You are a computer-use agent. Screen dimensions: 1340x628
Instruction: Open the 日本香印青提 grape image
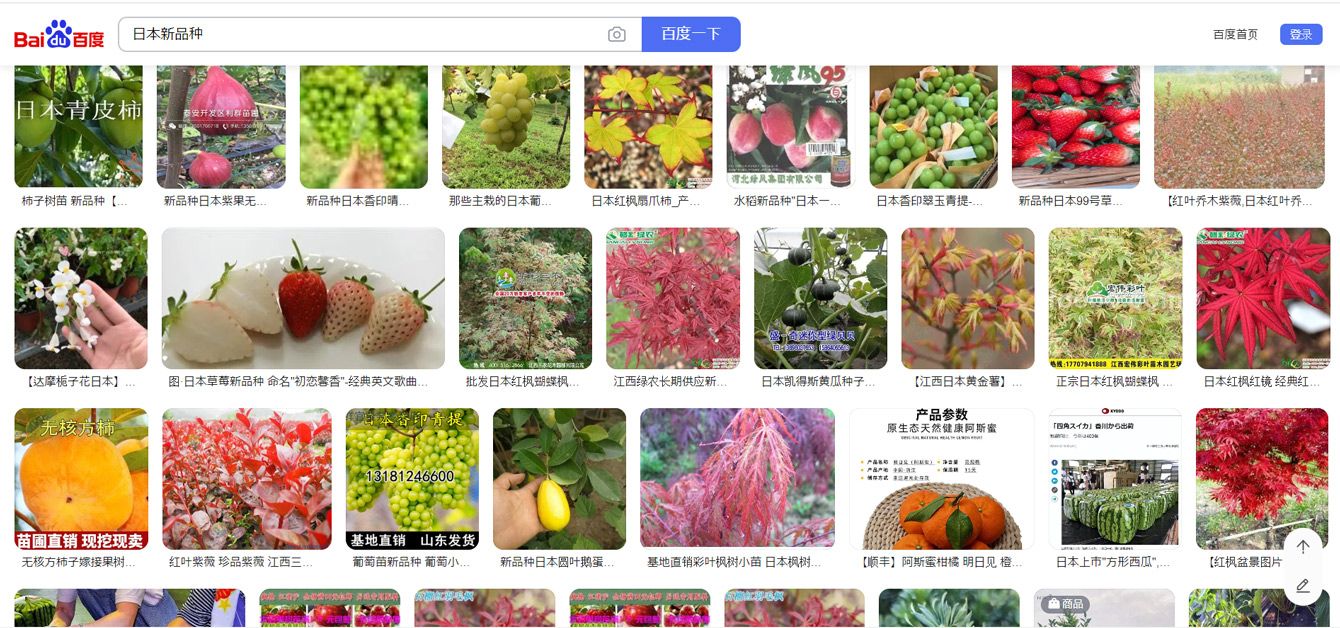412,478
